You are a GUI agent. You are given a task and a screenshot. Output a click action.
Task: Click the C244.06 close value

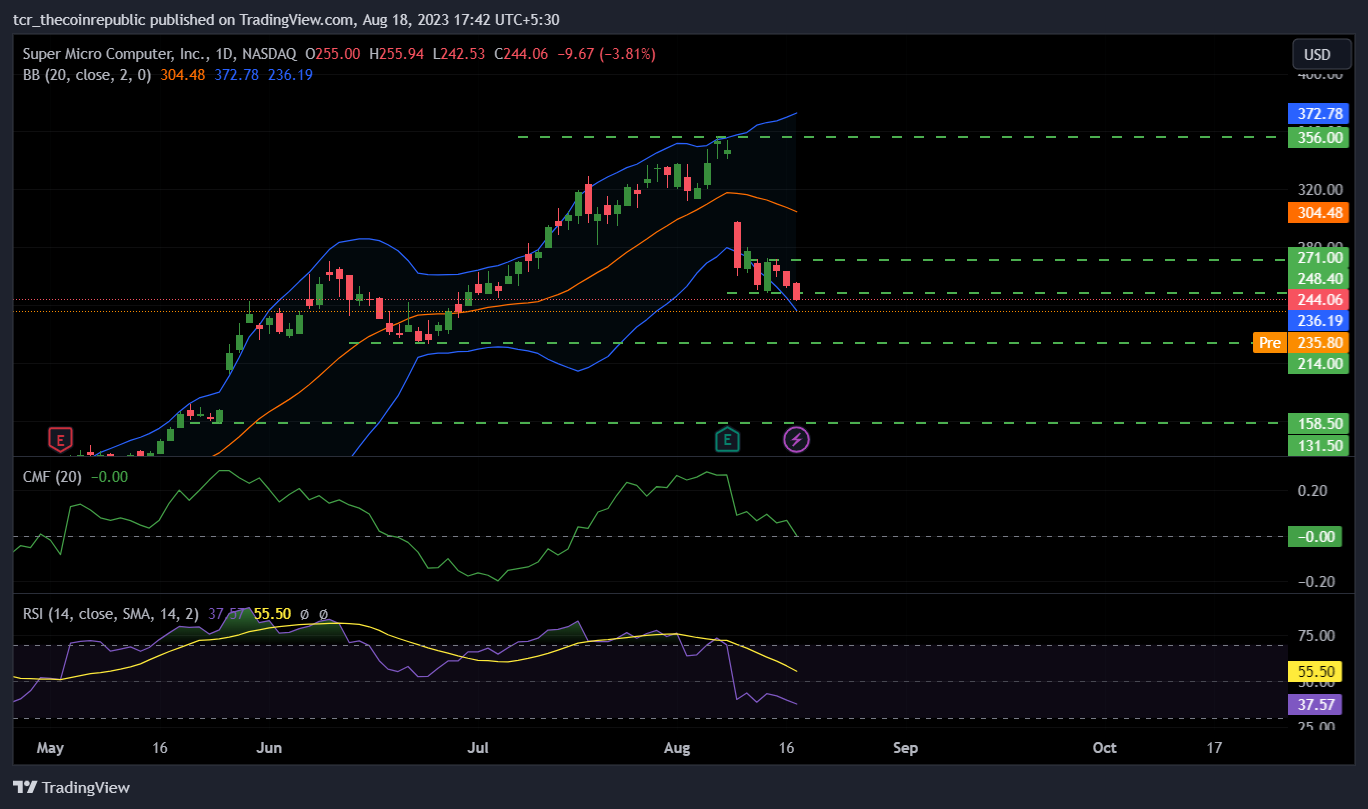coord(521,54)
